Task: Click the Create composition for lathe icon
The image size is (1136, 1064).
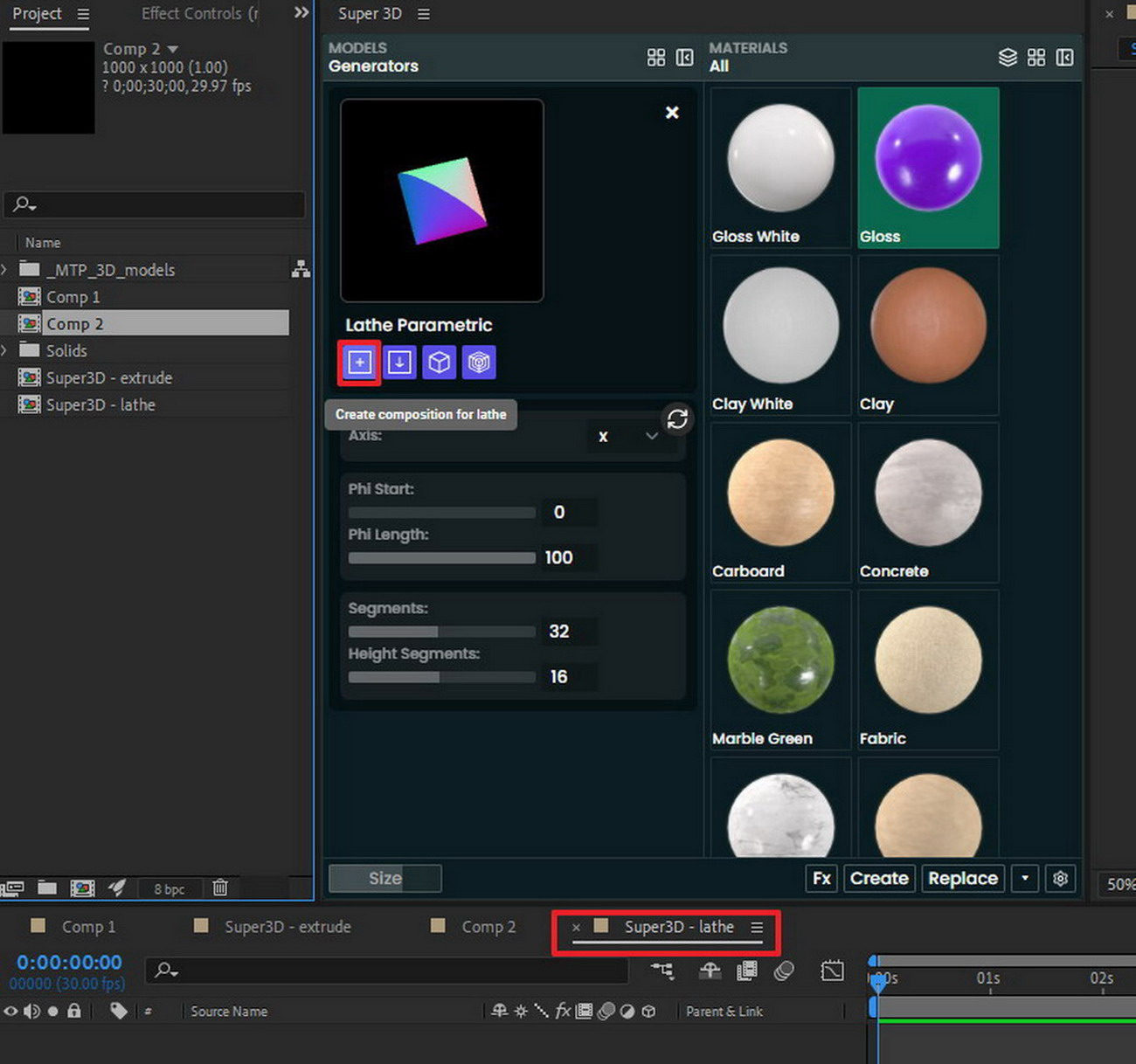Action: [359, 362]
